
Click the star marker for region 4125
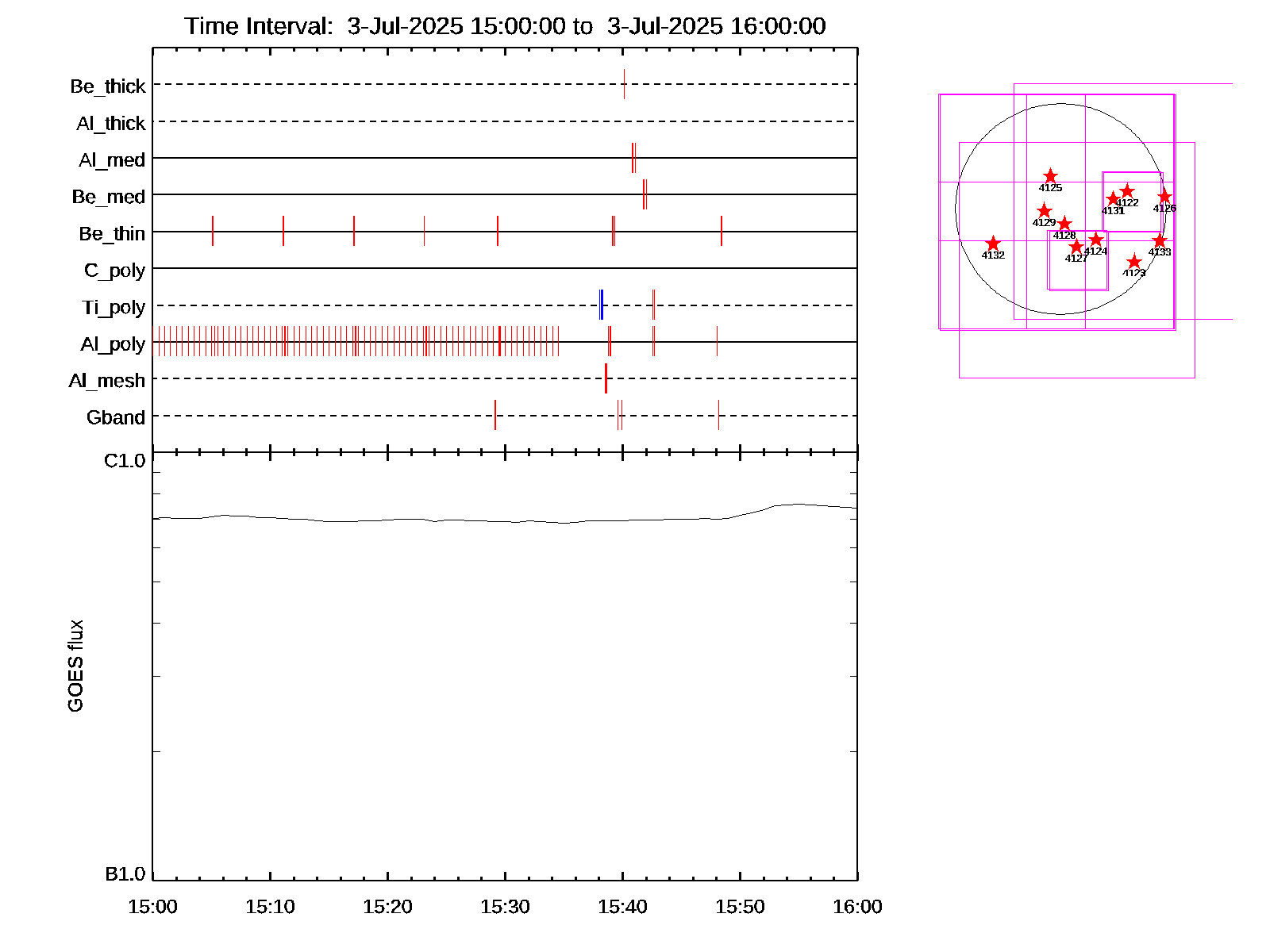pyautogui.click(x=1050, y=176)
